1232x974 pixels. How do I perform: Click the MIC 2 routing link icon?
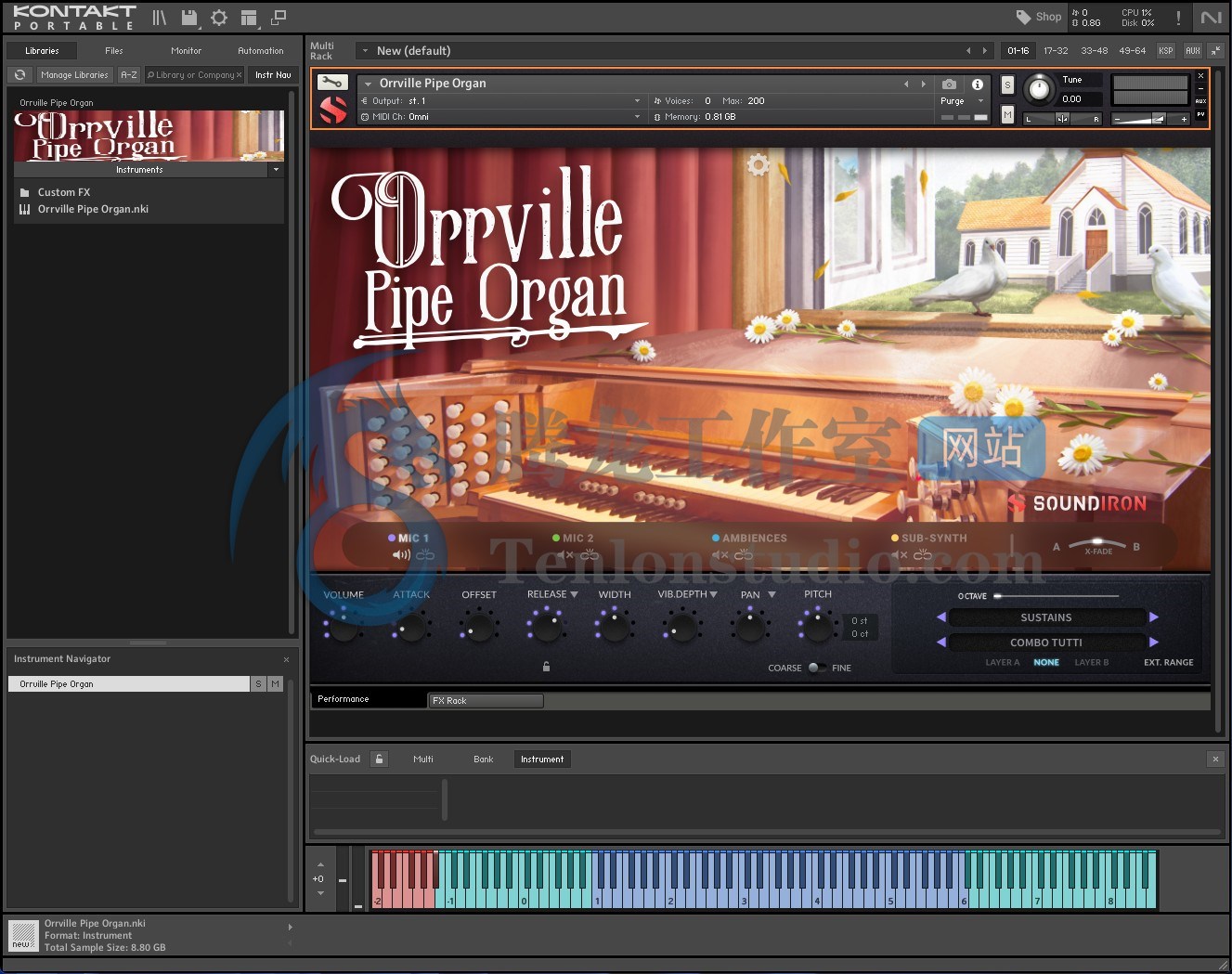tap(590, 555)
